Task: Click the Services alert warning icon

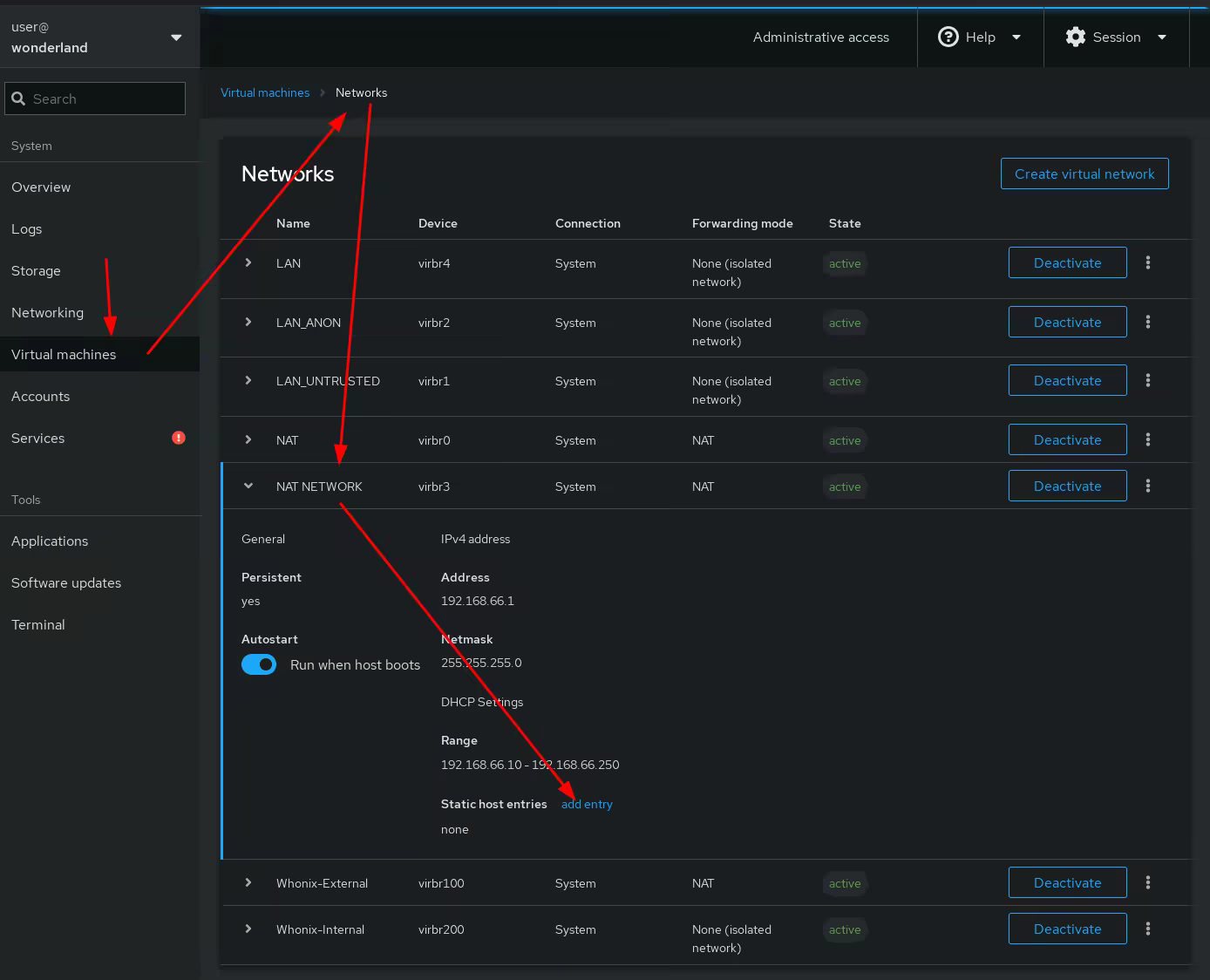Action: point(179,438)
